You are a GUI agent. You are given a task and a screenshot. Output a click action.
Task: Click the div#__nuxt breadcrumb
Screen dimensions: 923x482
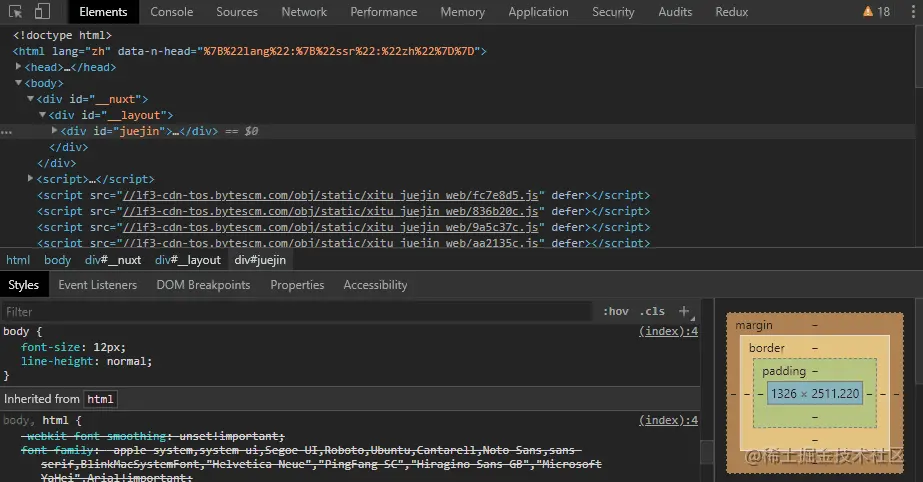click(x=112, y=260)
